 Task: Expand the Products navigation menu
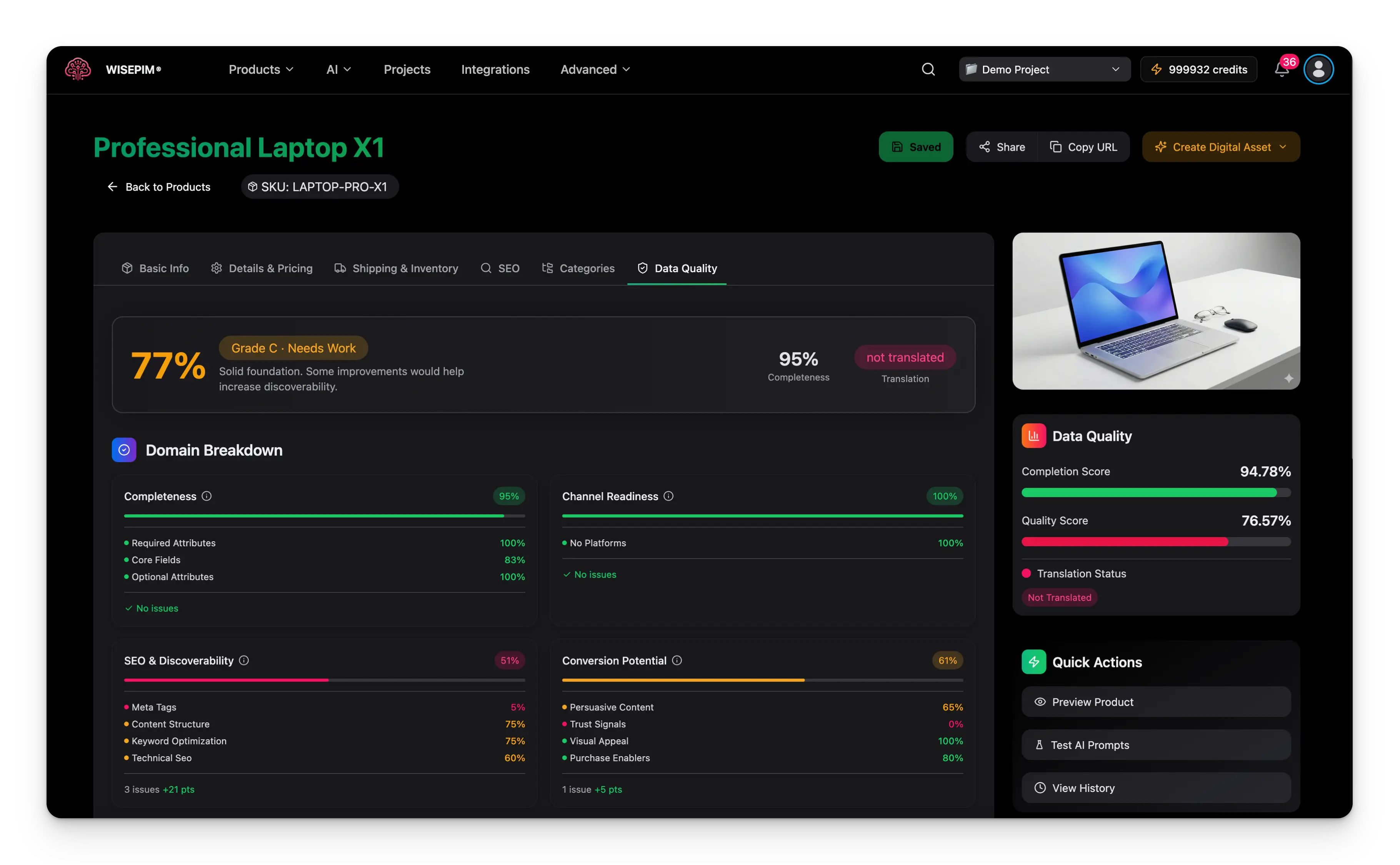pyautogui.click(x=261, y=69)
